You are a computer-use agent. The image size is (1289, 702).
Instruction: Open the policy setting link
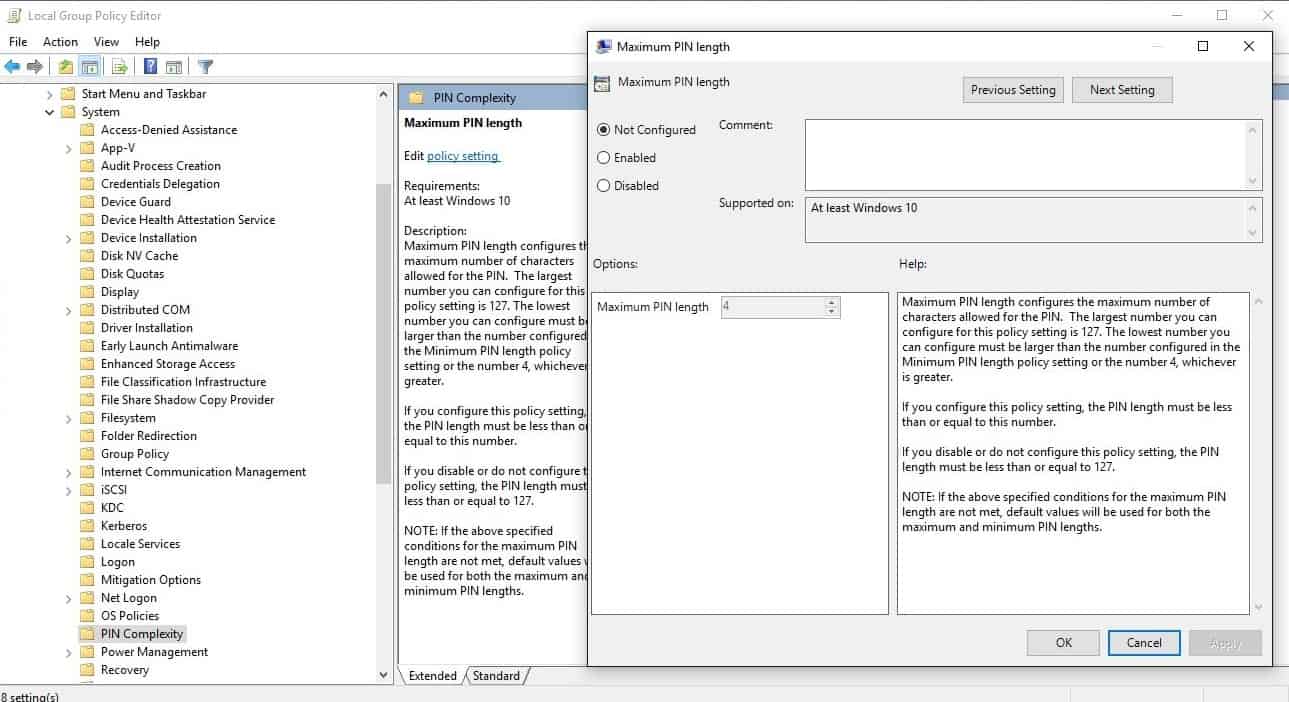tap(462, 156)
